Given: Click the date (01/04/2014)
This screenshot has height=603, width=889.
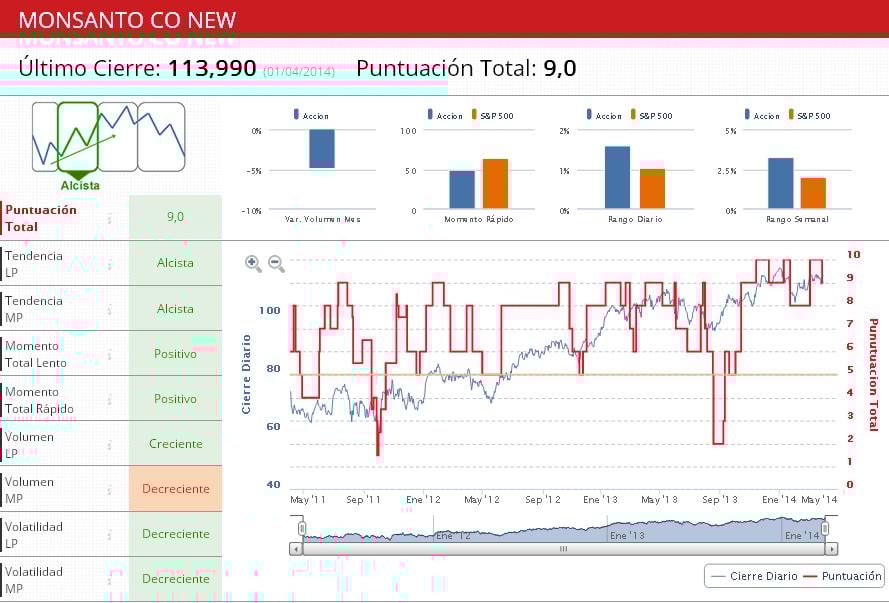Looking at the screenshot, I should pyautogui.click(x=299, y=71).
